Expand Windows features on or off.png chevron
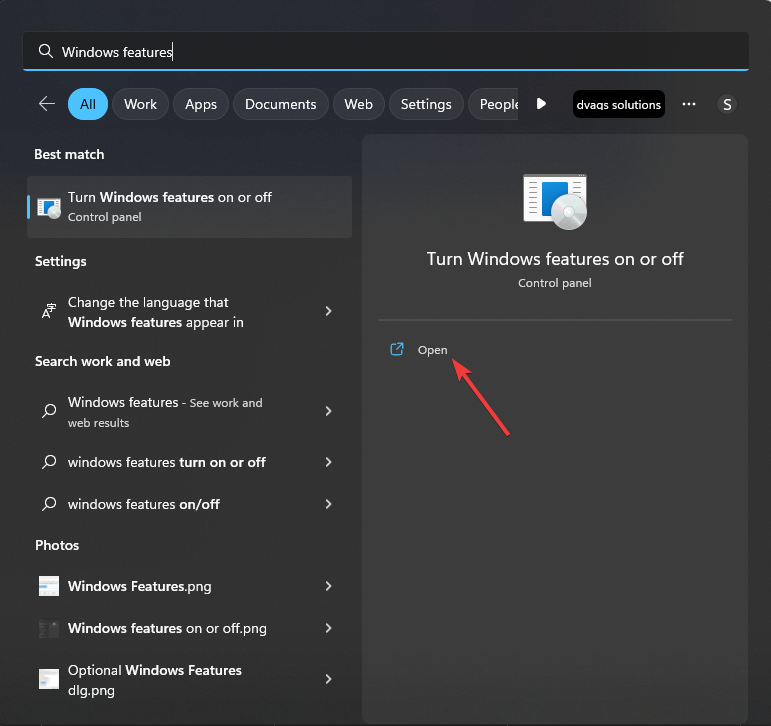The width and height of the screenshot is (771, 726). (328, 628)
